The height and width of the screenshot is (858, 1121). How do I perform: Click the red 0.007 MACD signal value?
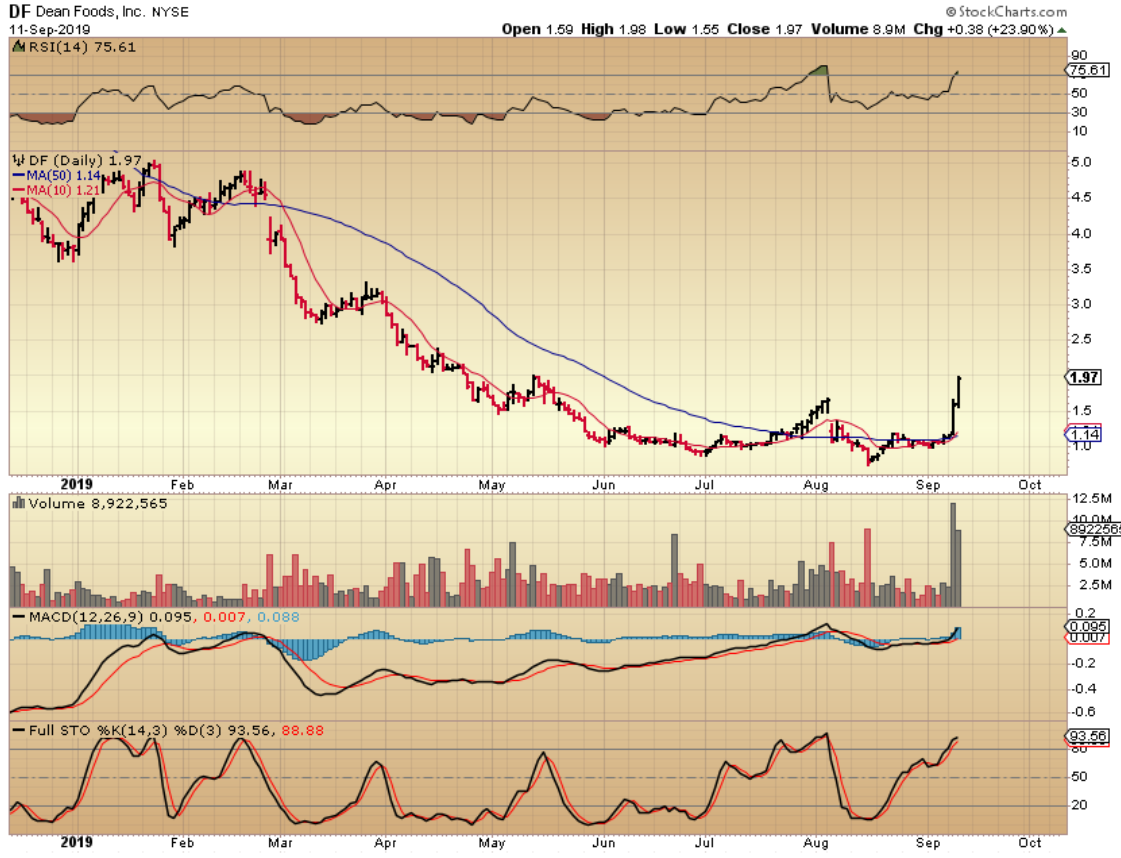tap(224, 617)
